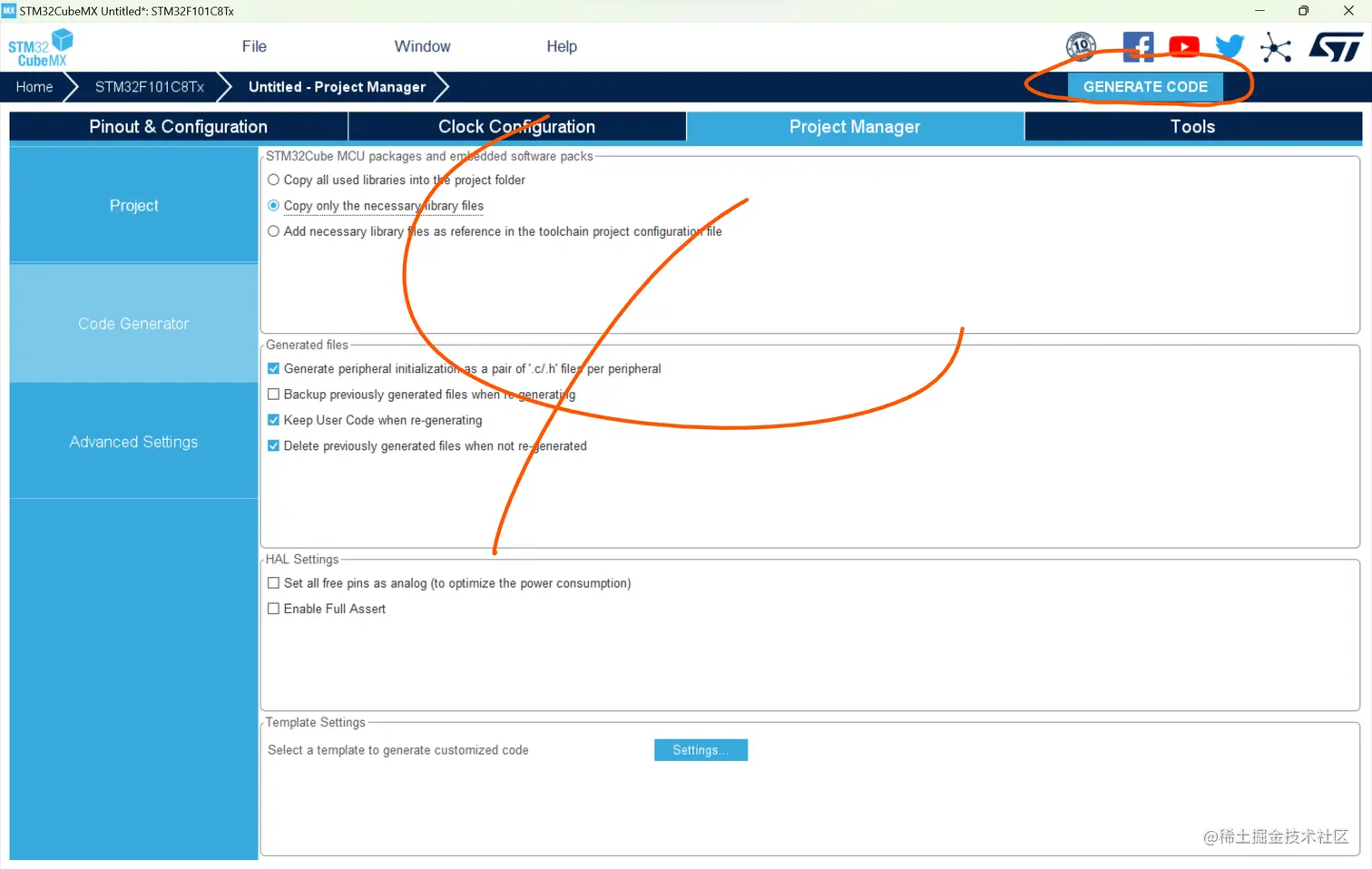Open template Settings... button

[x=701, y=750]
